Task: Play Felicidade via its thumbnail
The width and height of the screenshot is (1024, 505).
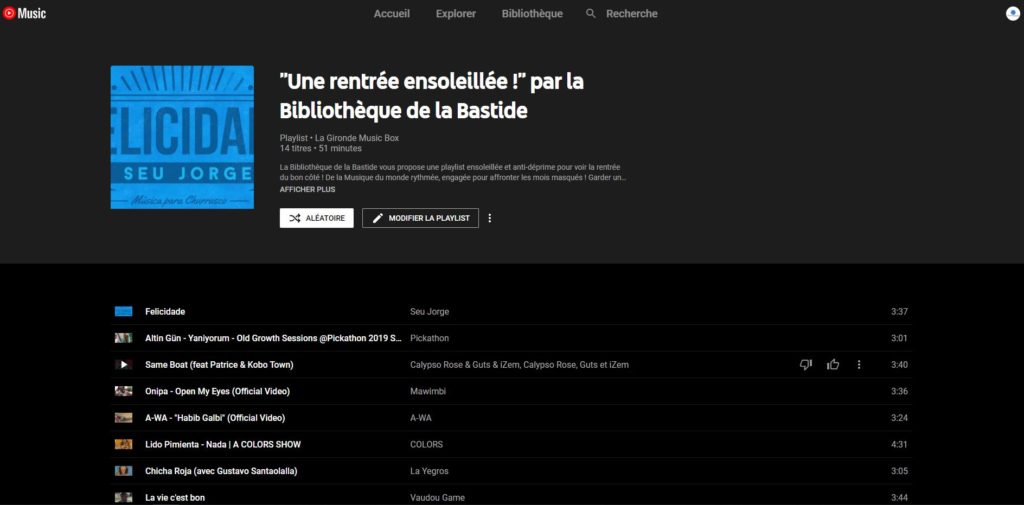Action: click(x=123, y=312)
